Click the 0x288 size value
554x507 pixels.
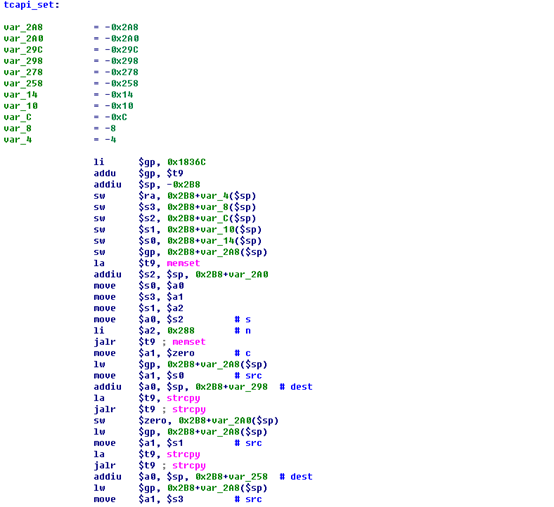181,331
